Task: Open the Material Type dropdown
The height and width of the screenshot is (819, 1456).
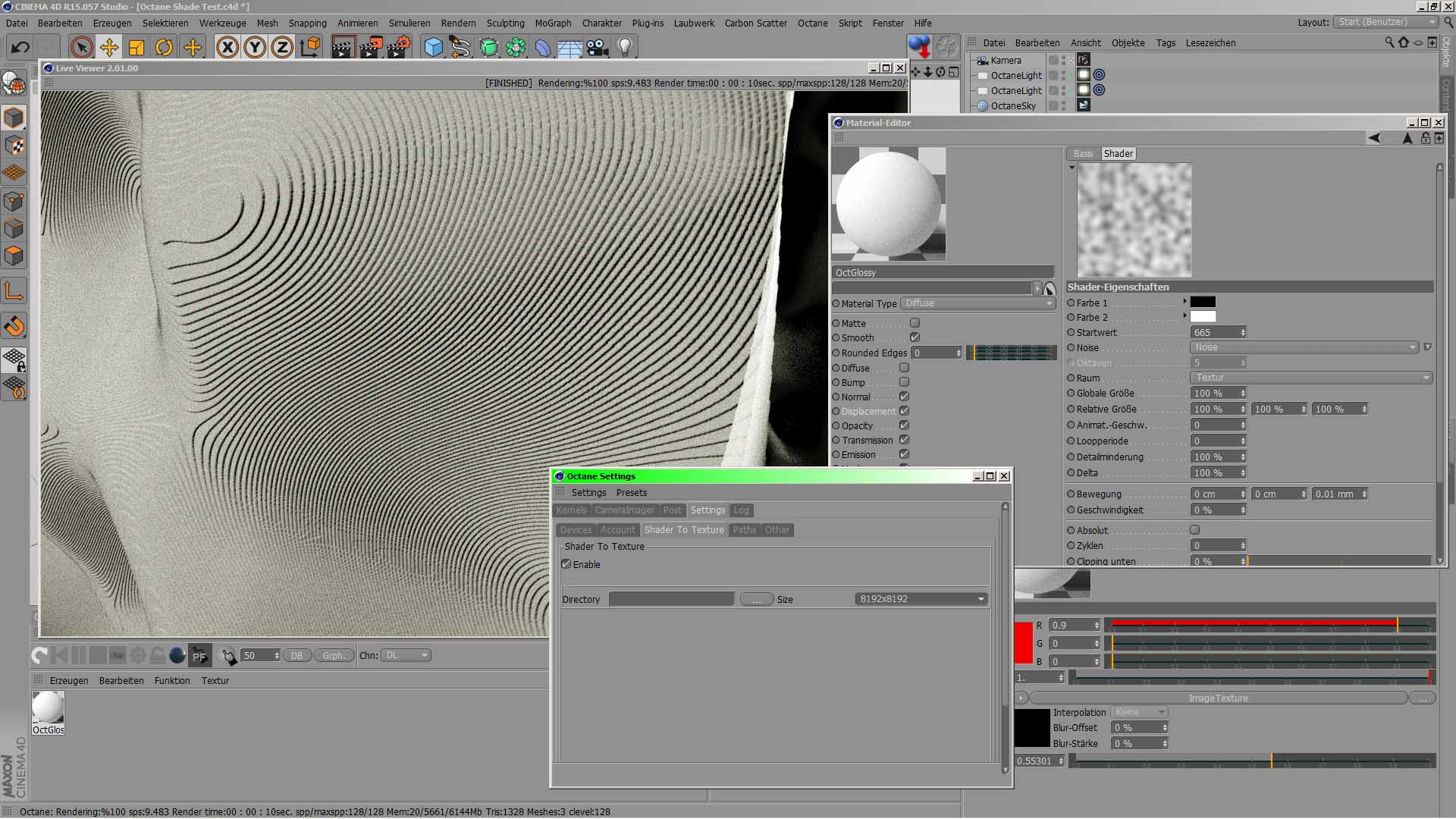Action: tap(978, 303)
